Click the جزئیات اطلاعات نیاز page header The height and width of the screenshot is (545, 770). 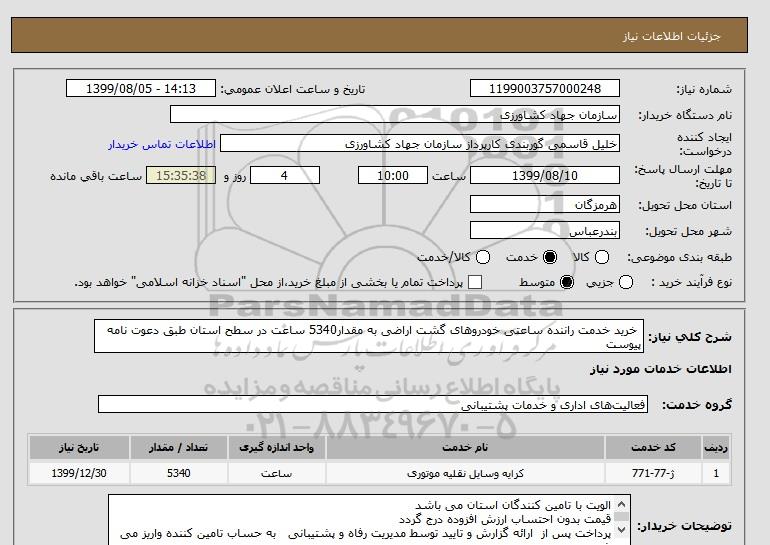(671, 36)
